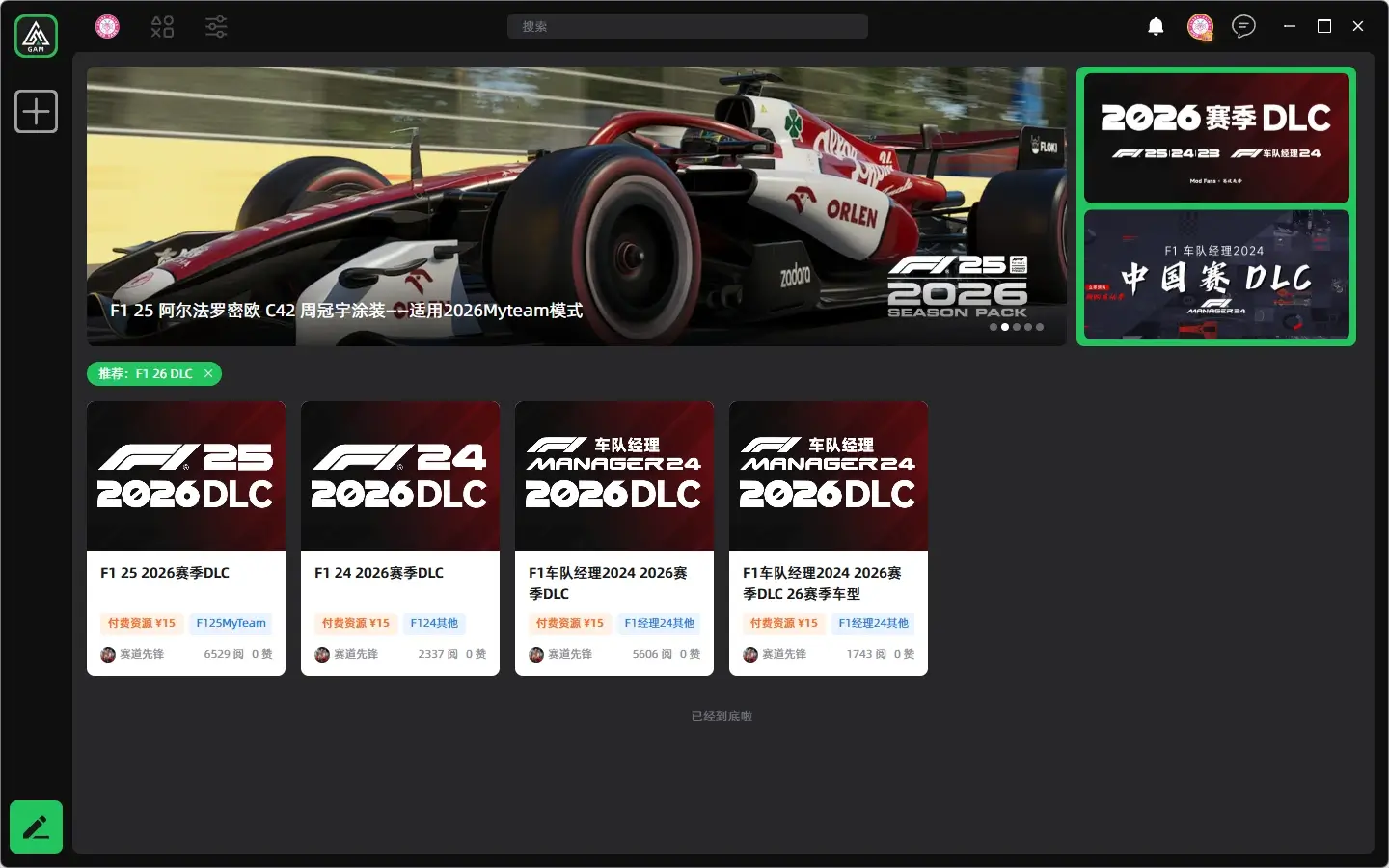Open 赛道先锋 author on 5606 阅 card

560,655
